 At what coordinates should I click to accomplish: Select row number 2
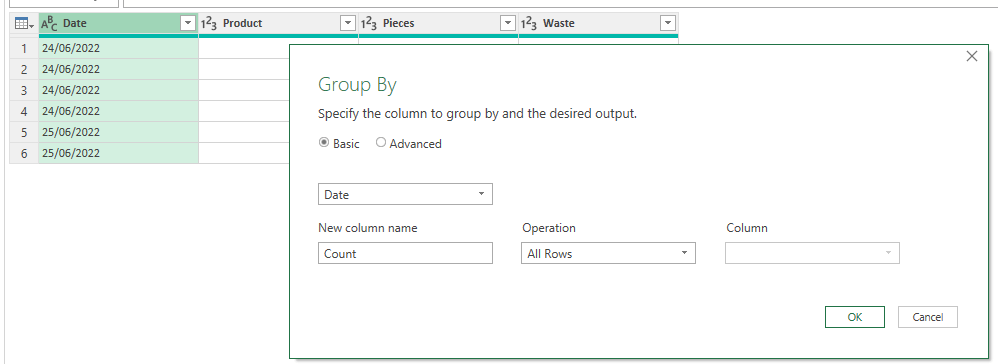[24, 69]
